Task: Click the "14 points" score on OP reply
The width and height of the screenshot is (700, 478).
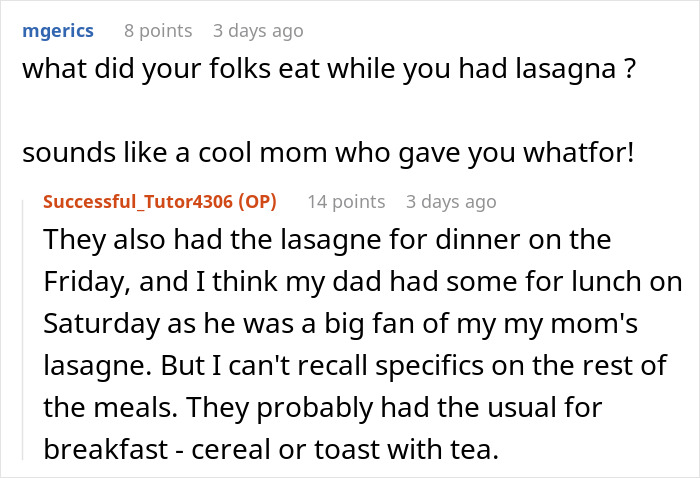Action: click(345, 202)
